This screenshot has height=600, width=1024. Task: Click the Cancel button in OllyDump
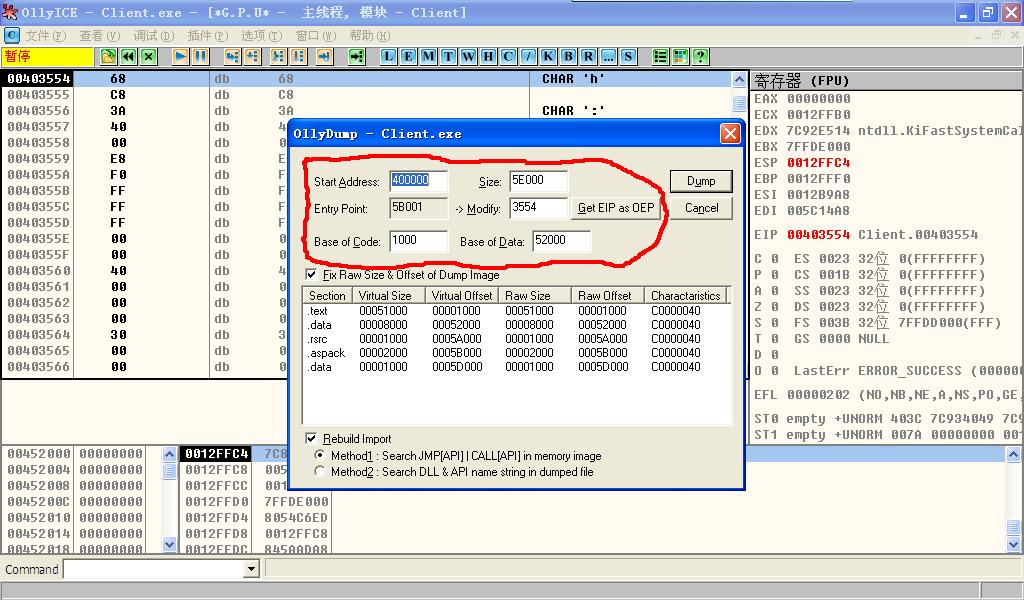pyautogui.click(x=701, y=208)
